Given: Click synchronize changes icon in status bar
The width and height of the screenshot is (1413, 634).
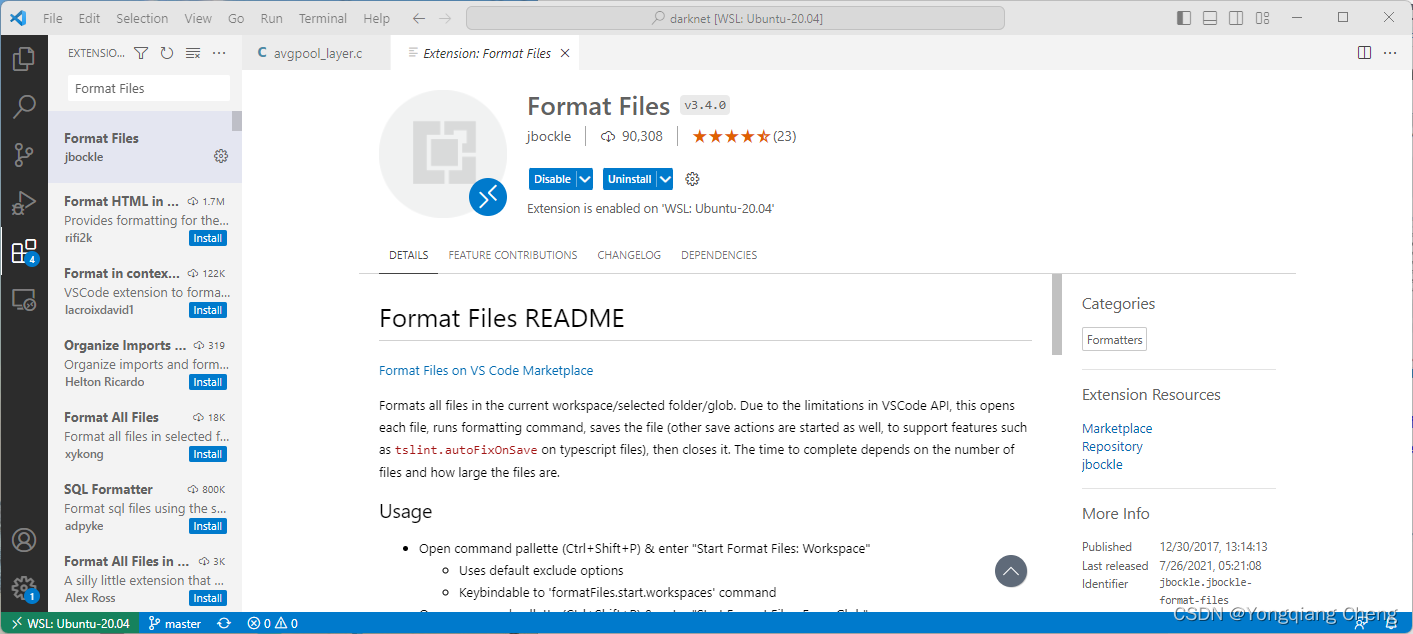Looking at the screenshot, I should point(224,623).
